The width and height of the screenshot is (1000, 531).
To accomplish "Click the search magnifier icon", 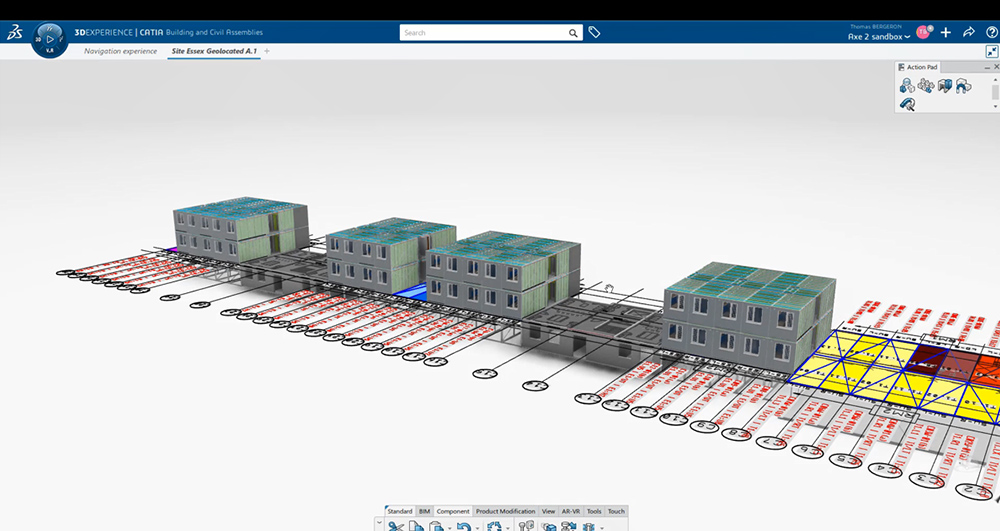I will pos(573,33).
